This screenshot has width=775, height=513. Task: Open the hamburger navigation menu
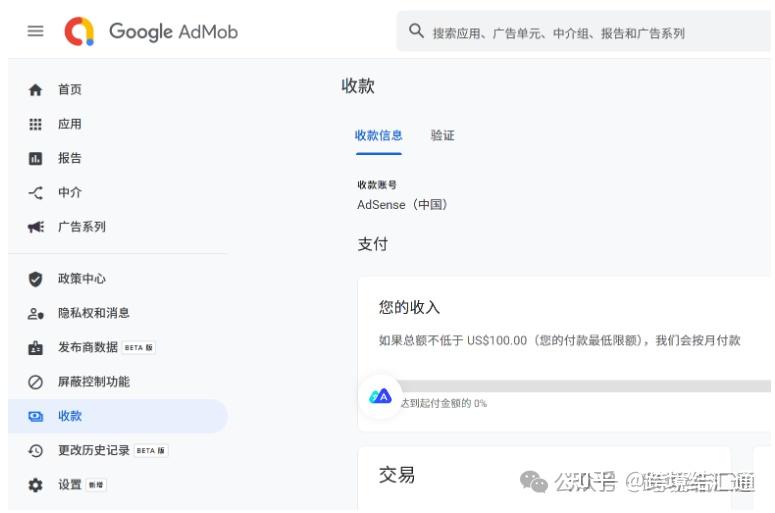click(x=35, y=32)
